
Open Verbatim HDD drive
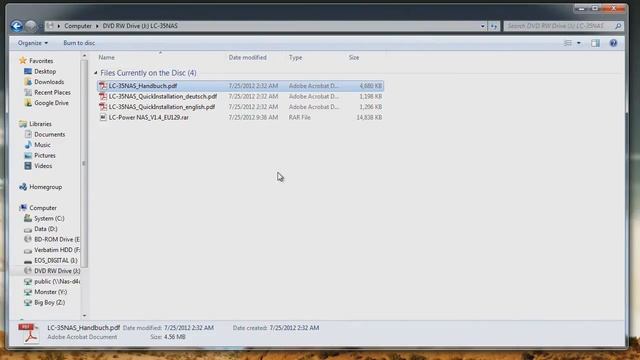[x=57, y=250]
